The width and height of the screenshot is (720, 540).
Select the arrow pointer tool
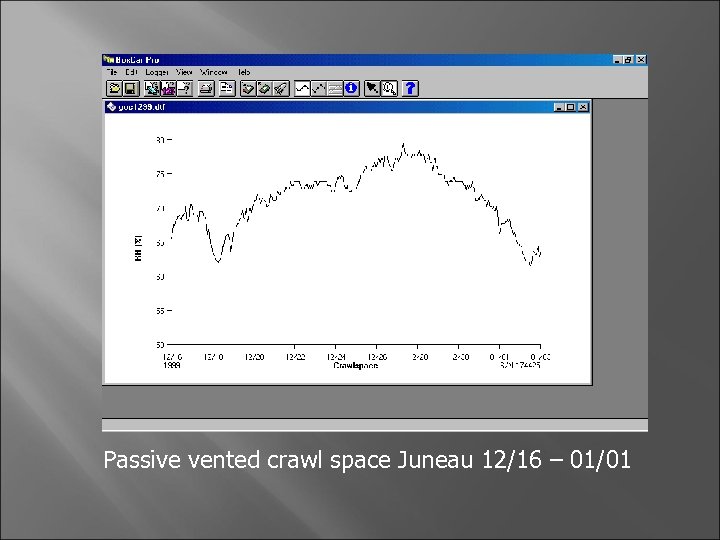[x=372, y=88]
